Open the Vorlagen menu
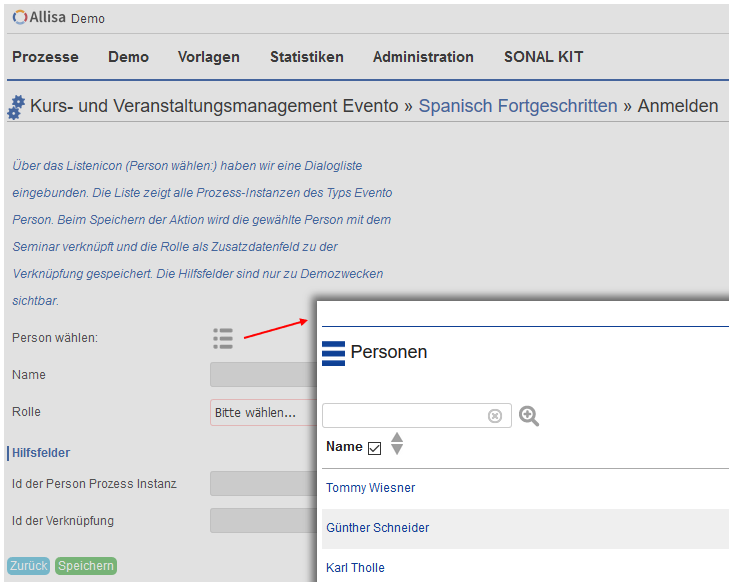 pos(209,57)
